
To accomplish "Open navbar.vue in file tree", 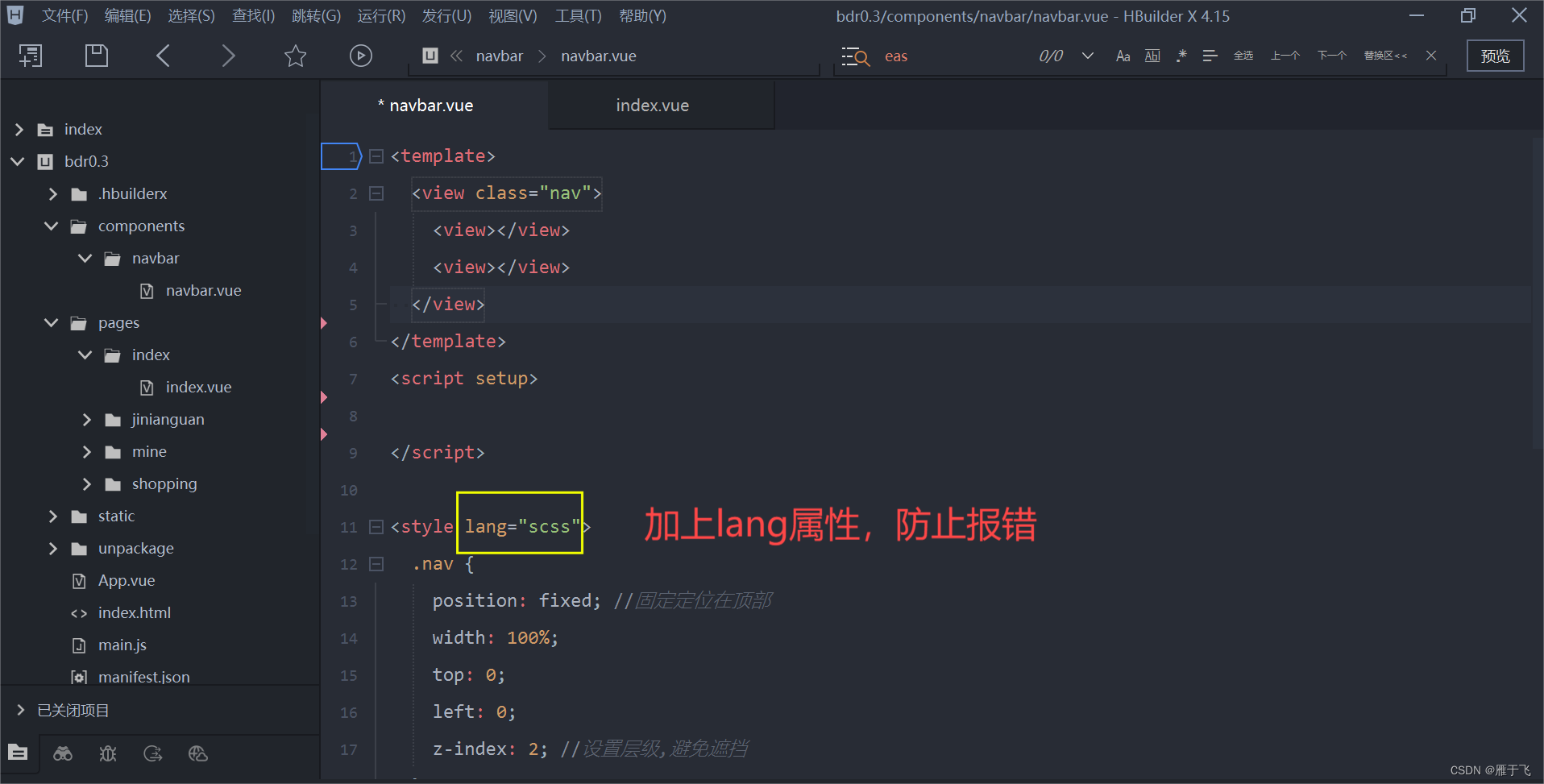I will pyautogui.click(x=203, y=290).
